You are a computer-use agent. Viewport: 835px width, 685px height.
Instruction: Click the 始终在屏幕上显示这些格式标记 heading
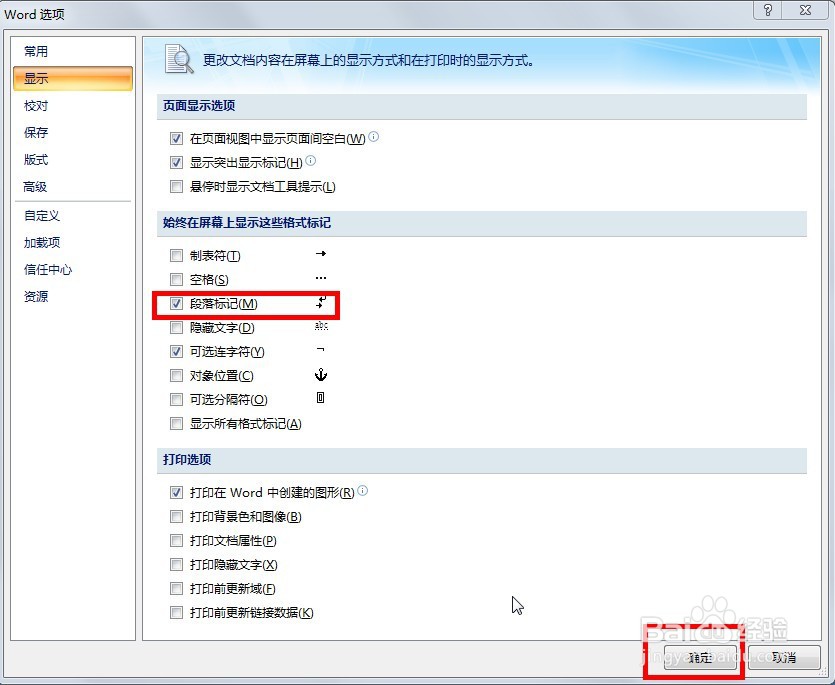point(247,223)
